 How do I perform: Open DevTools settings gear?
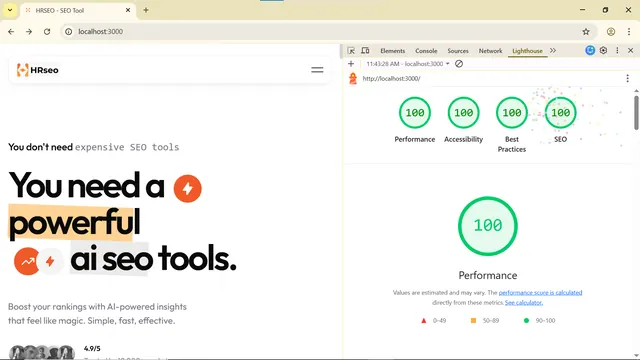tap(603, 50)
